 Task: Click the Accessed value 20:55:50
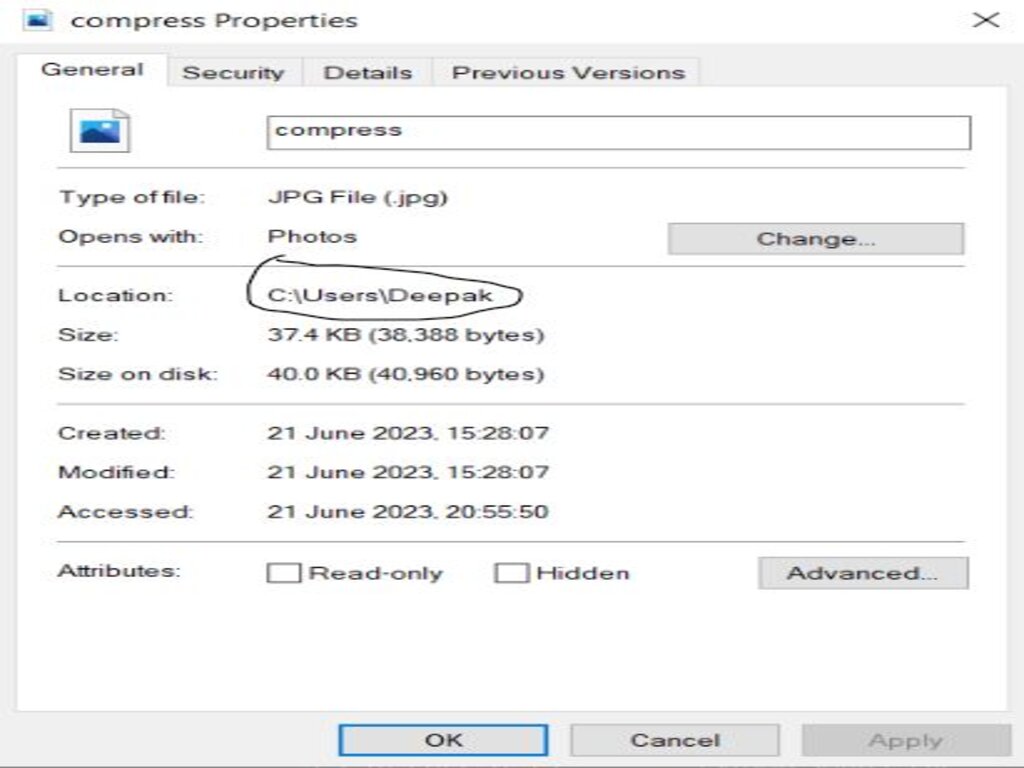(408, 511)
